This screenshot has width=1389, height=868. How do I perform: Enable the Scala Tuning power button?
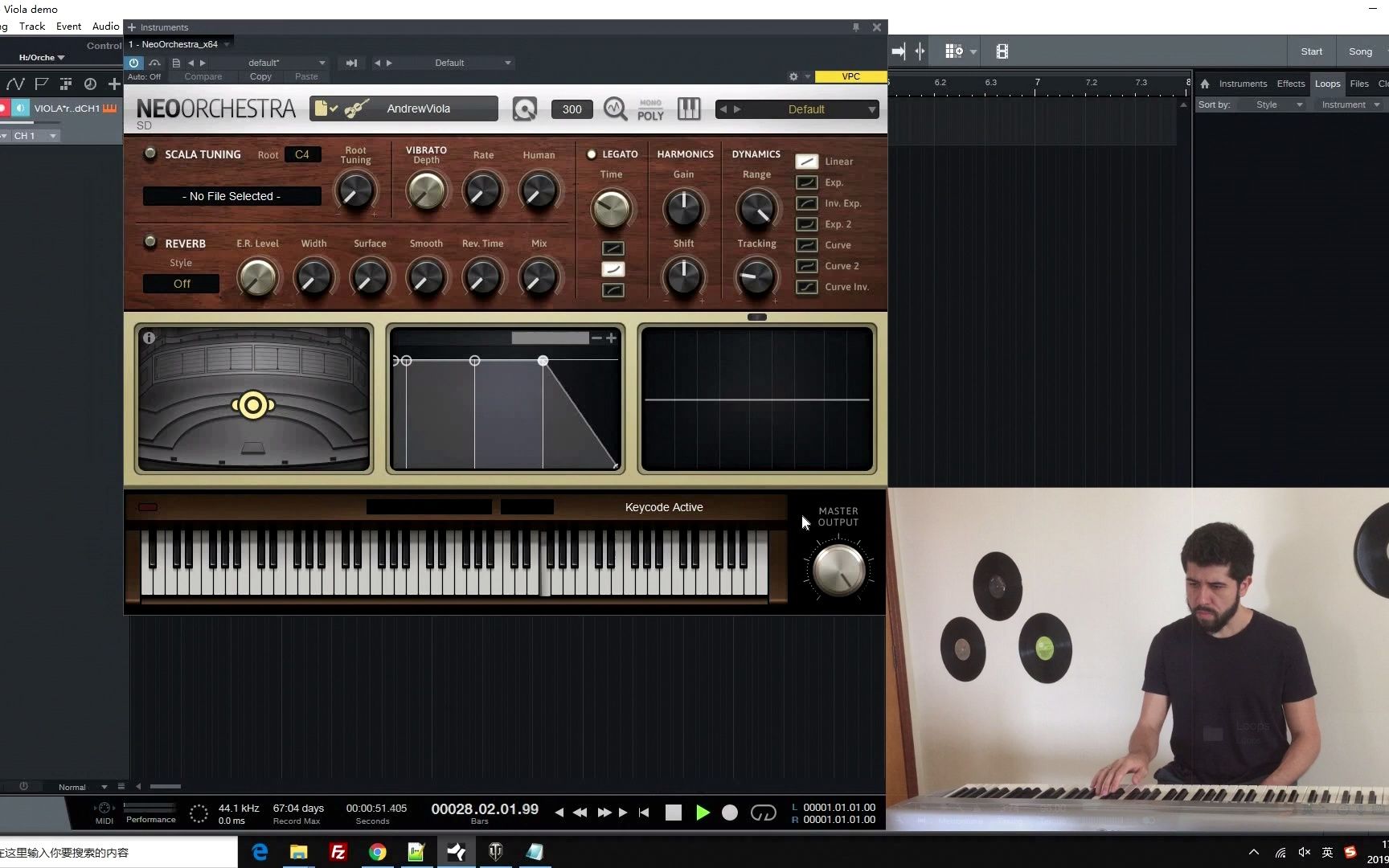pyautogui.click(x=150, y=154)
